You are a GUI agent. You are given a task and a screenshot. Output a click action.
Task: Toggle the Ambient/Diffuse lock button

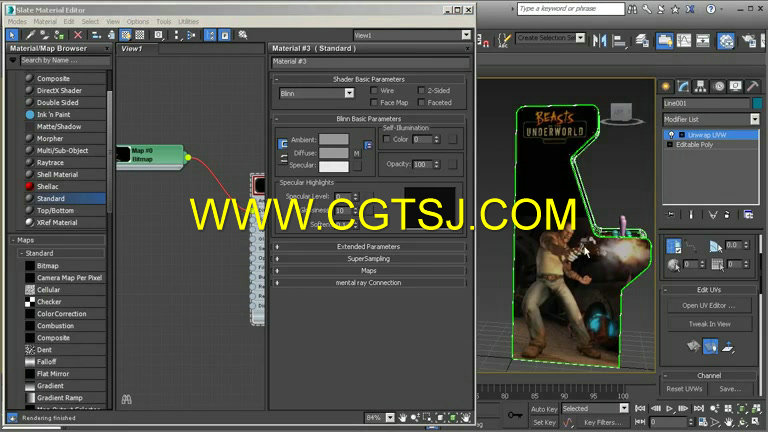pyautogui.click(x=283, y=144)
